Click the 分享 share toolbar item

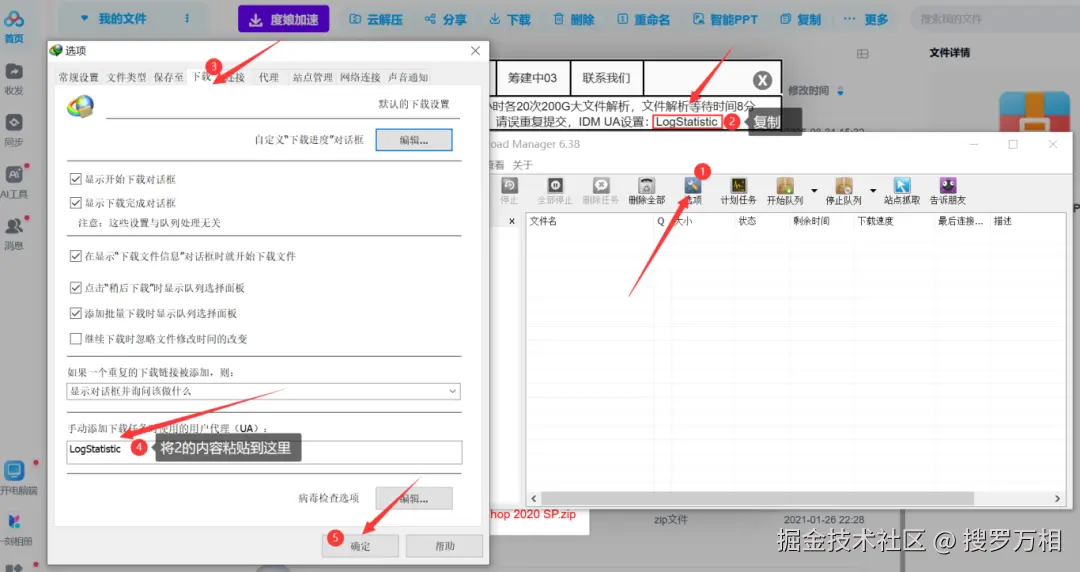click(x=445, y=19)
